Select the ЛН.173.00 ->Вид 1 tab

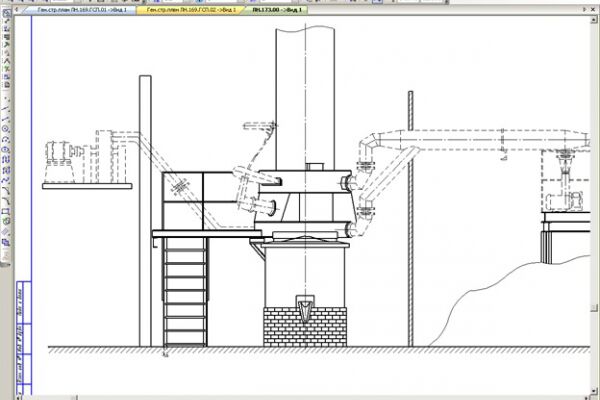276,10
